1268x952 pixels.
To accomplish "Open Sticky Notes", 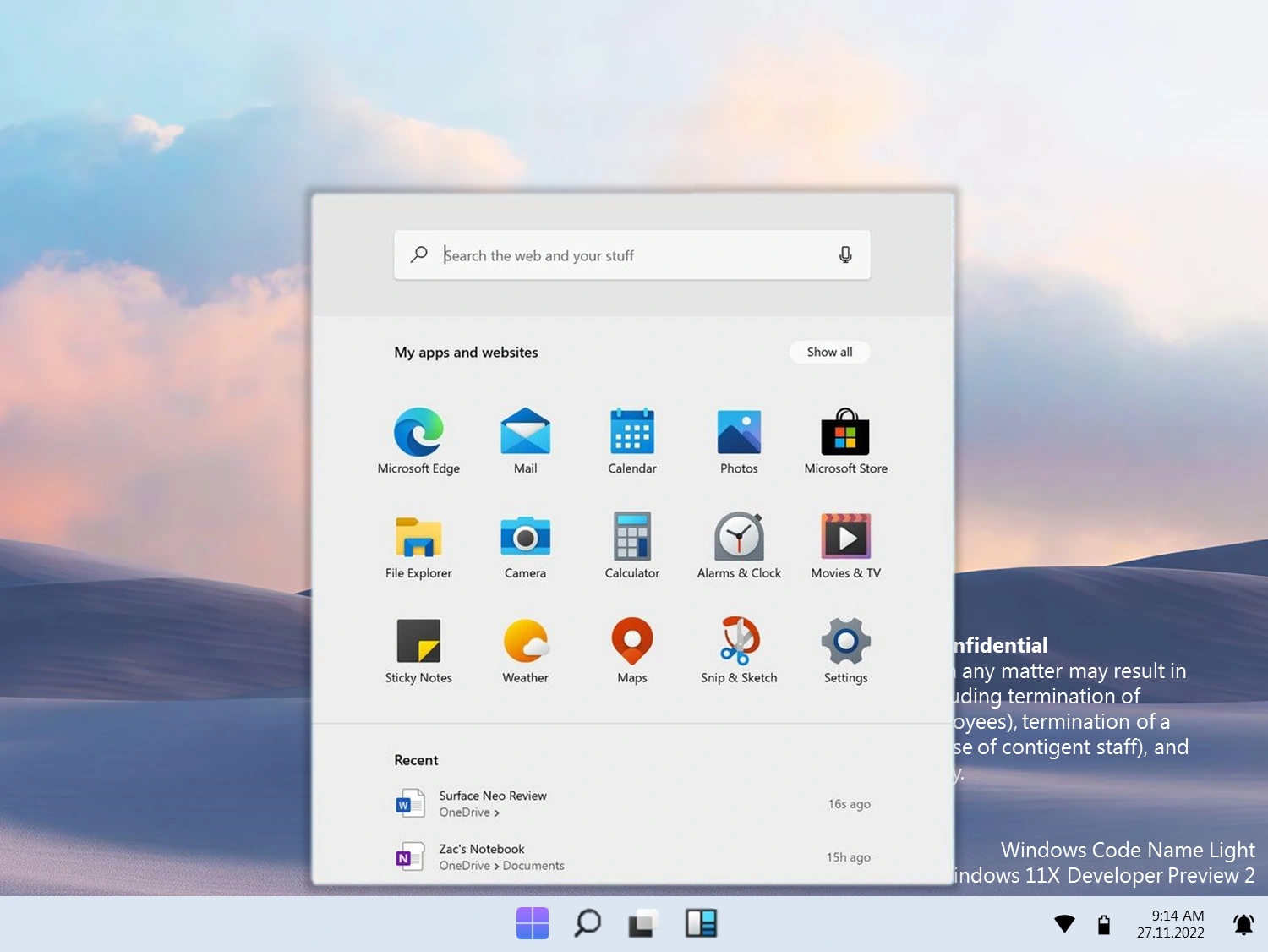I will pos(418,651).
